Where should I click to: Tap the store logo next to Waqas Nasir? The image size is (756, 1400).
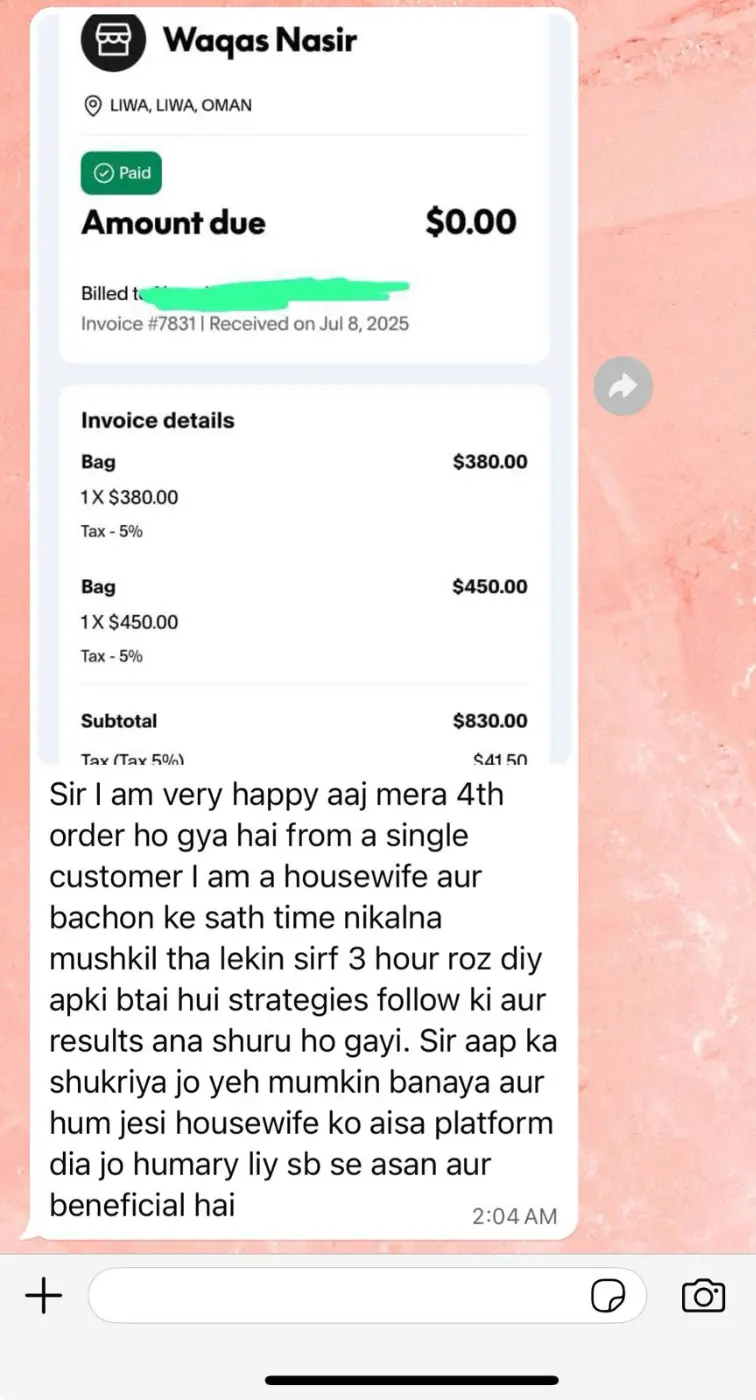coord(113,40)
